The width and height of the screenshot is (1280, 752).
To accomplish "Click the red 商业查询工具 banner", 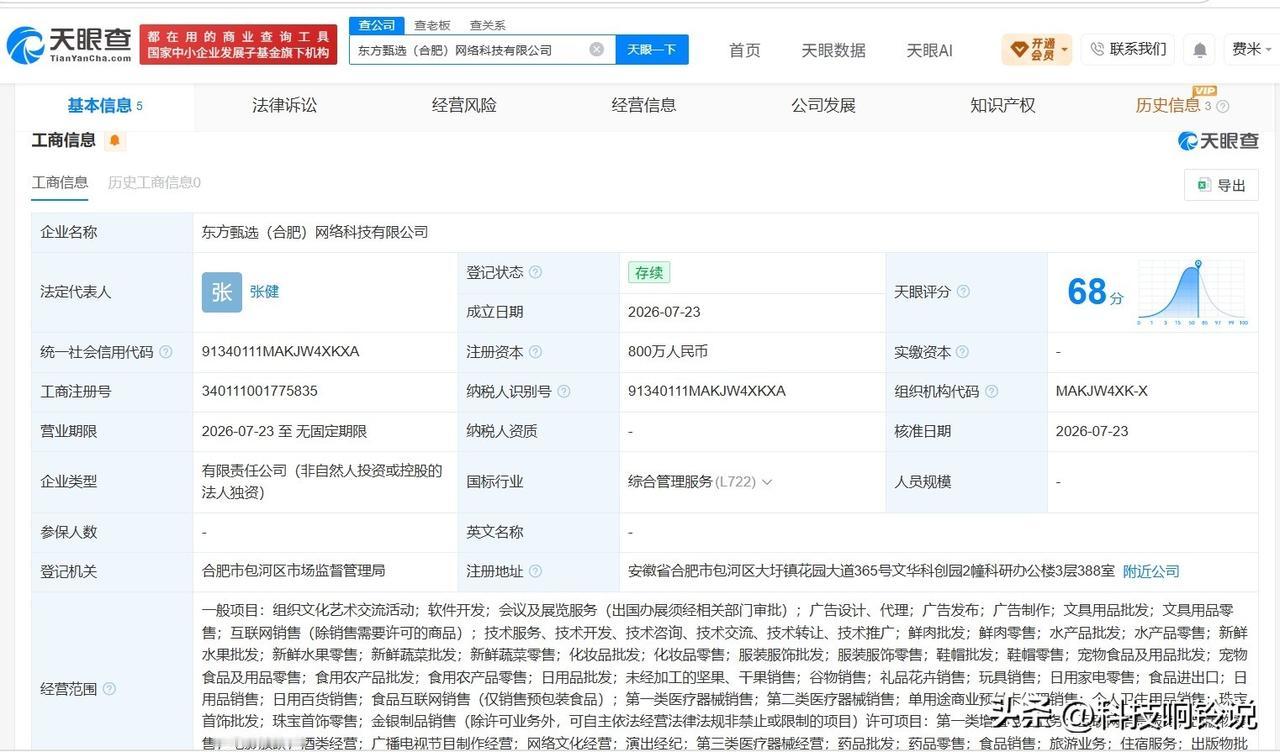I will (x=238, y=45).
